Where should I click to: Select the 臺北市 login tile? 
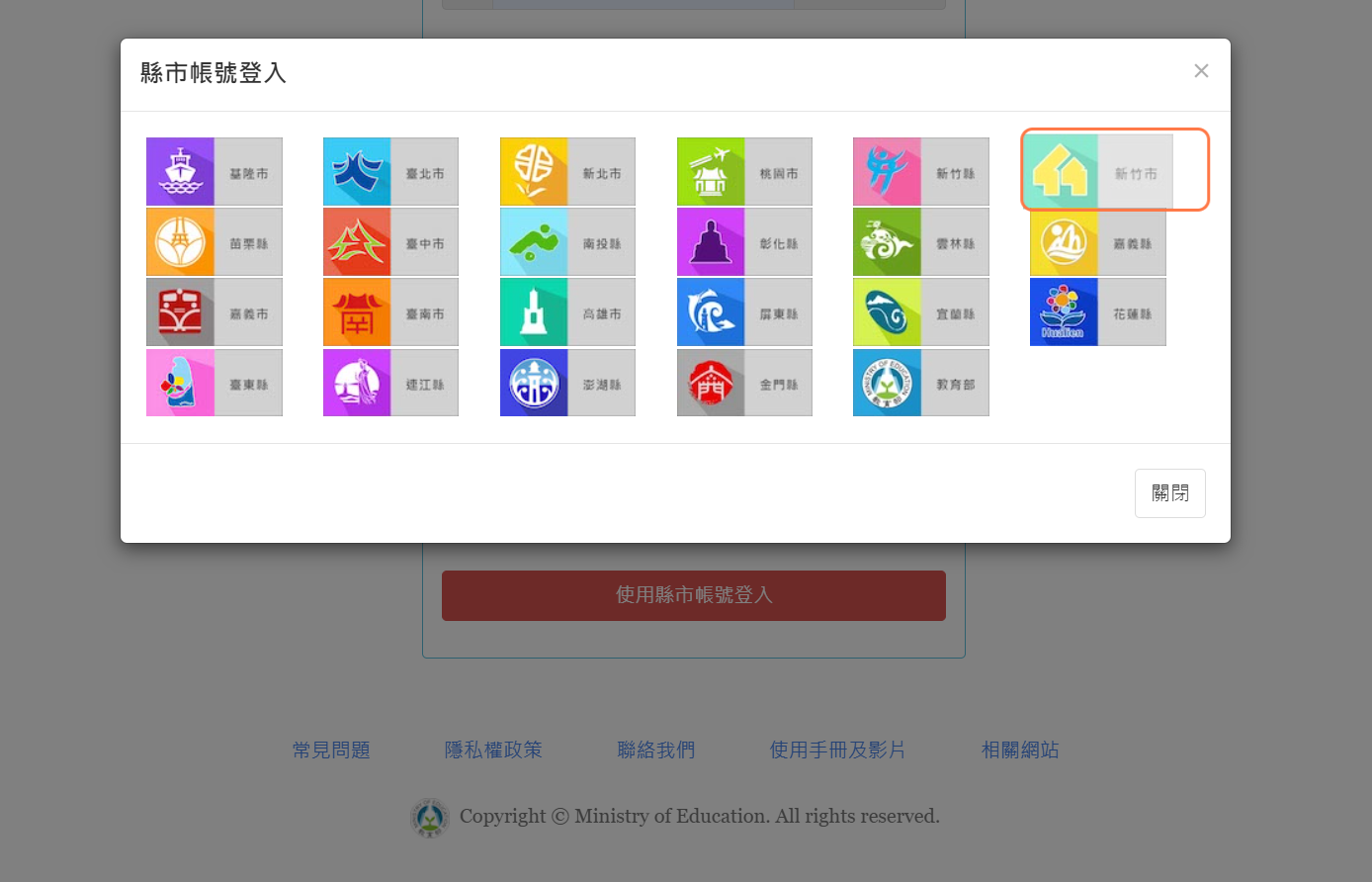(x=390, y=172)
